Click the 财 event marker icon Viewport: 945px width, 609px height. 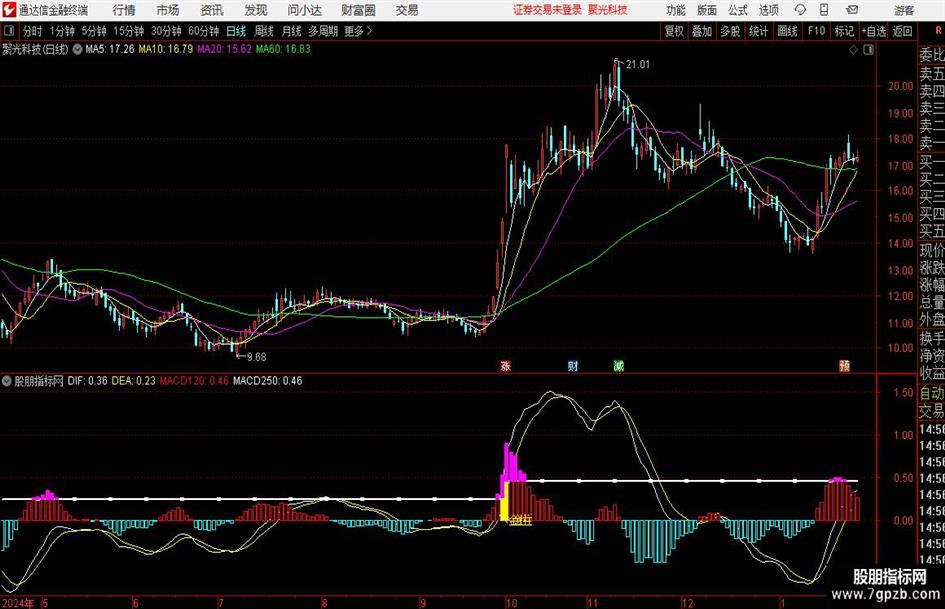click(573, 365)
